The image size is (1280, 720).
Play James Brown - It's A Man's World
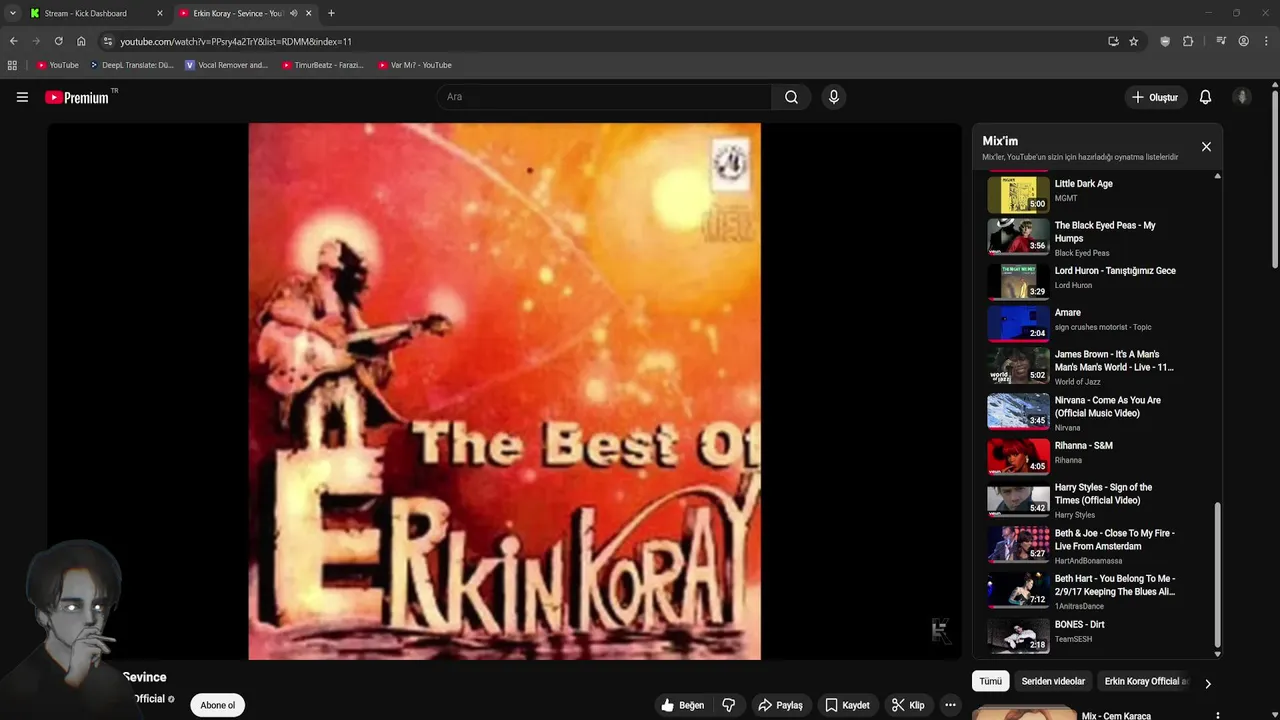tap(1095, 366)
